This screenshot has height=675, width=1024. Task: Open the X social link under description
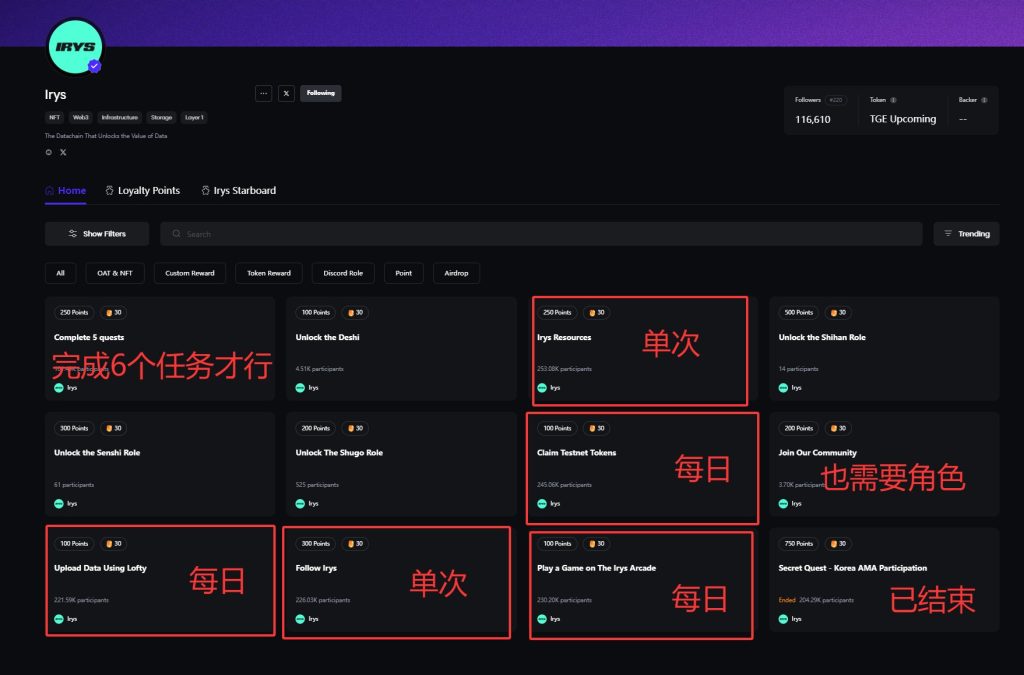63,152
